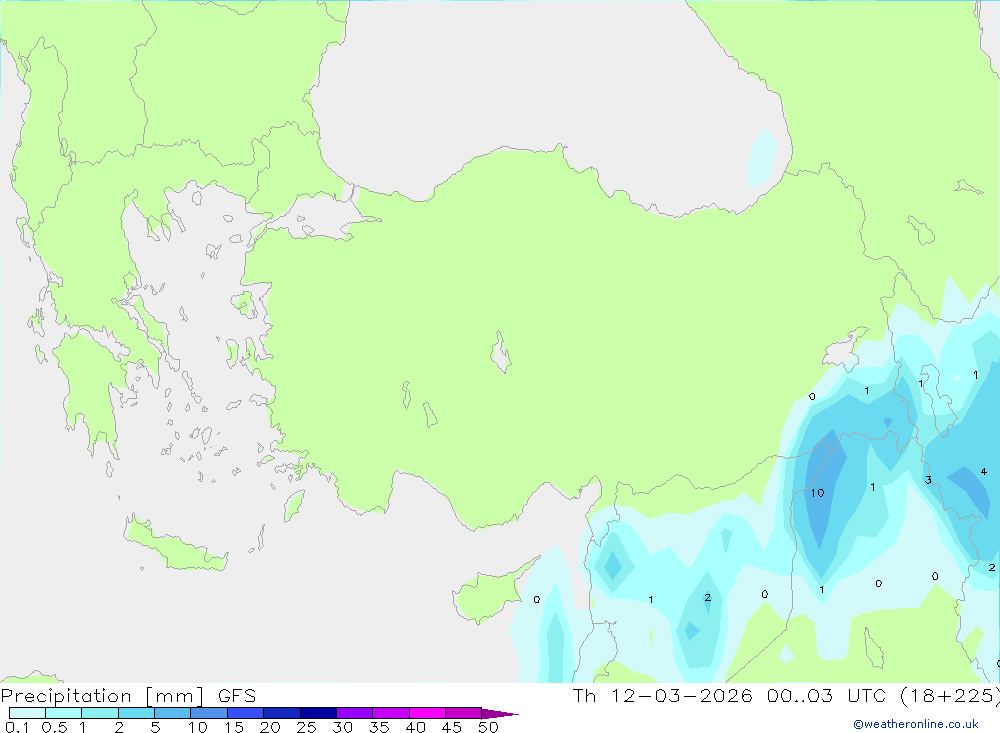Select the 1–2 mm legend color swatch

point(99,713)
